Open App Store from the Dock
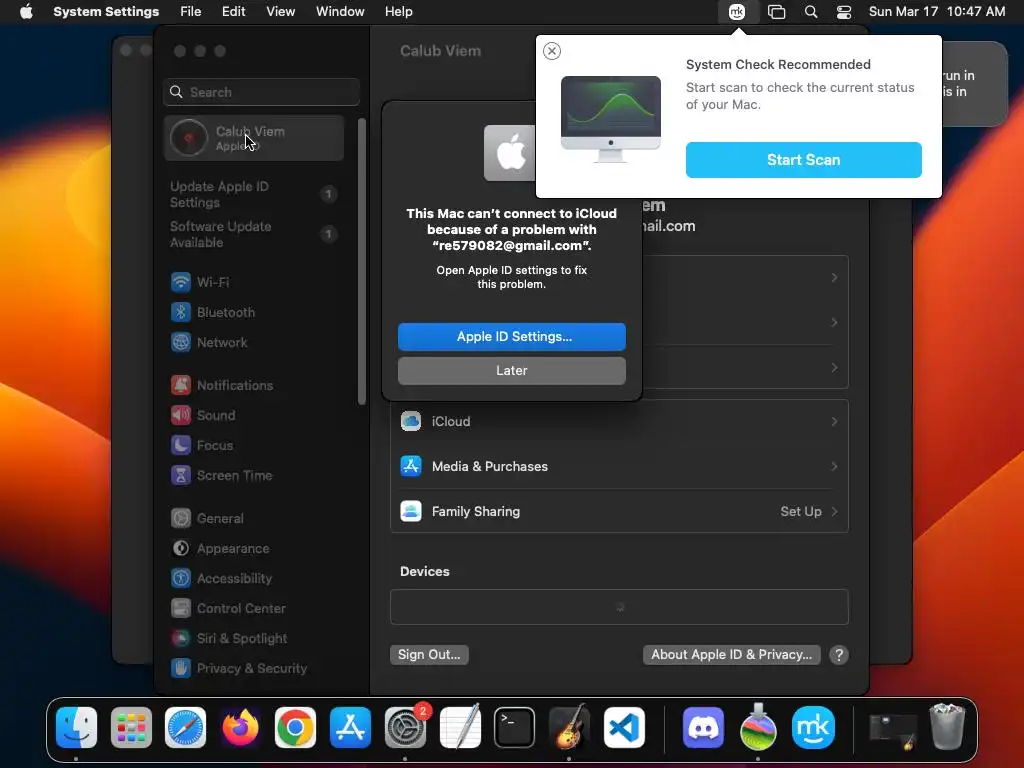 point(350,727)
